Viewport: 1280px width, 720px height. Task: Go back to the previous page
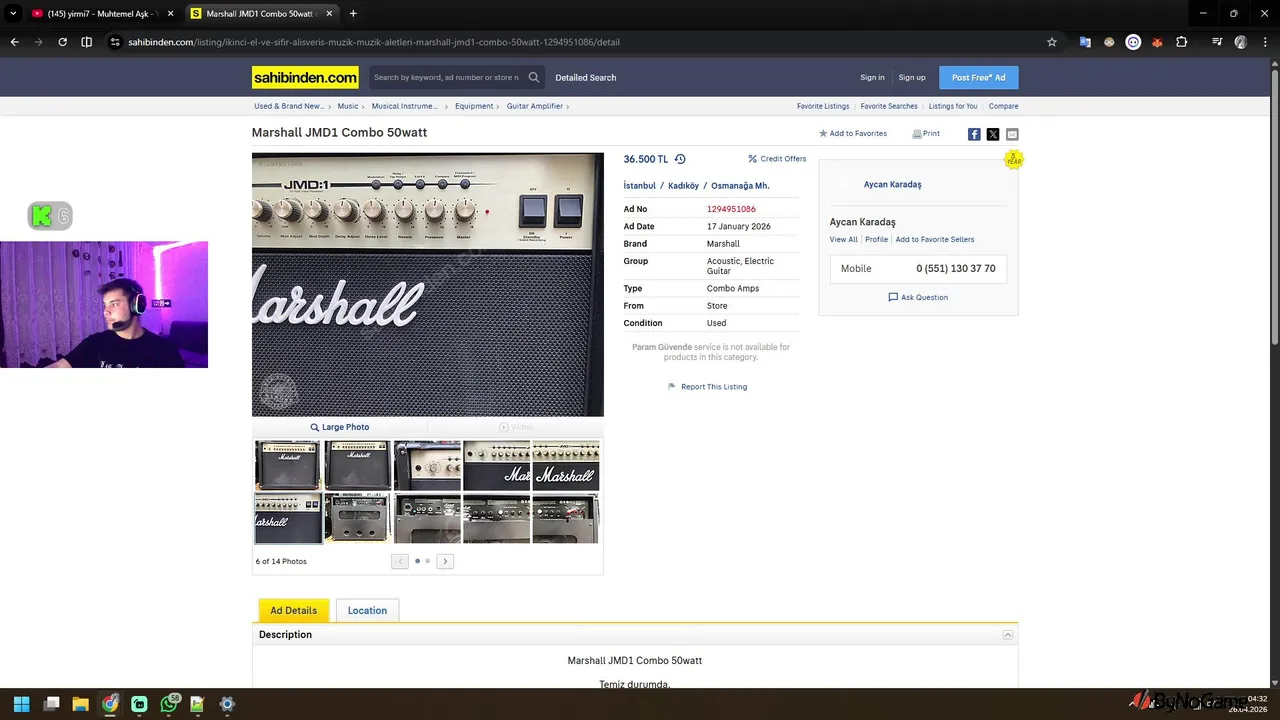point(14,42)
